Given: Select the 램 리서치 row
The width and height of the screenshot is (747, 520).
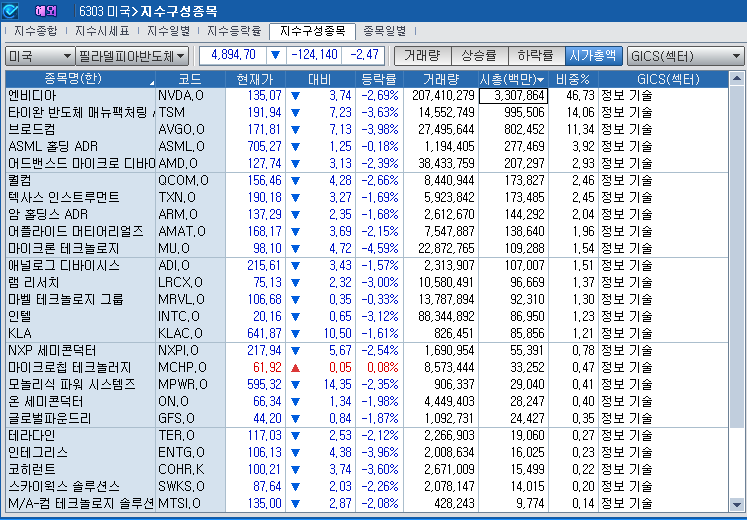Looking at the screenshot, I should [367, 282].
